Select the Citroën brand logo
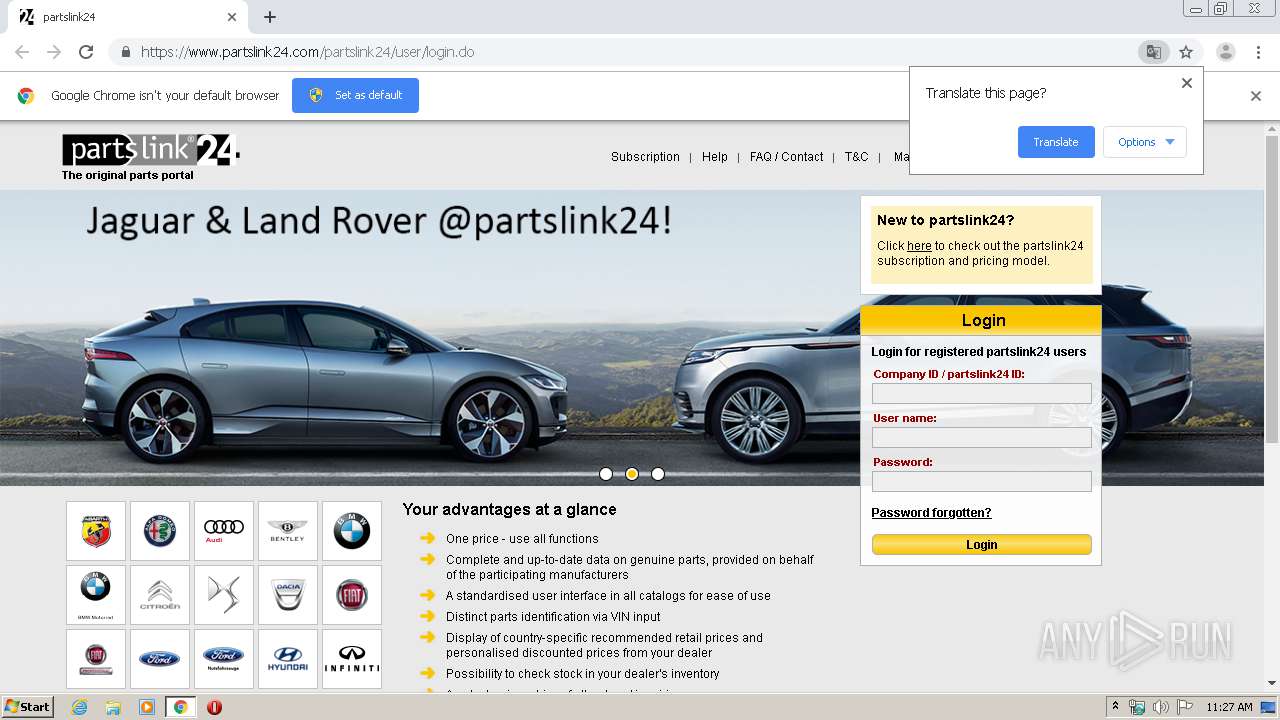 160,595
